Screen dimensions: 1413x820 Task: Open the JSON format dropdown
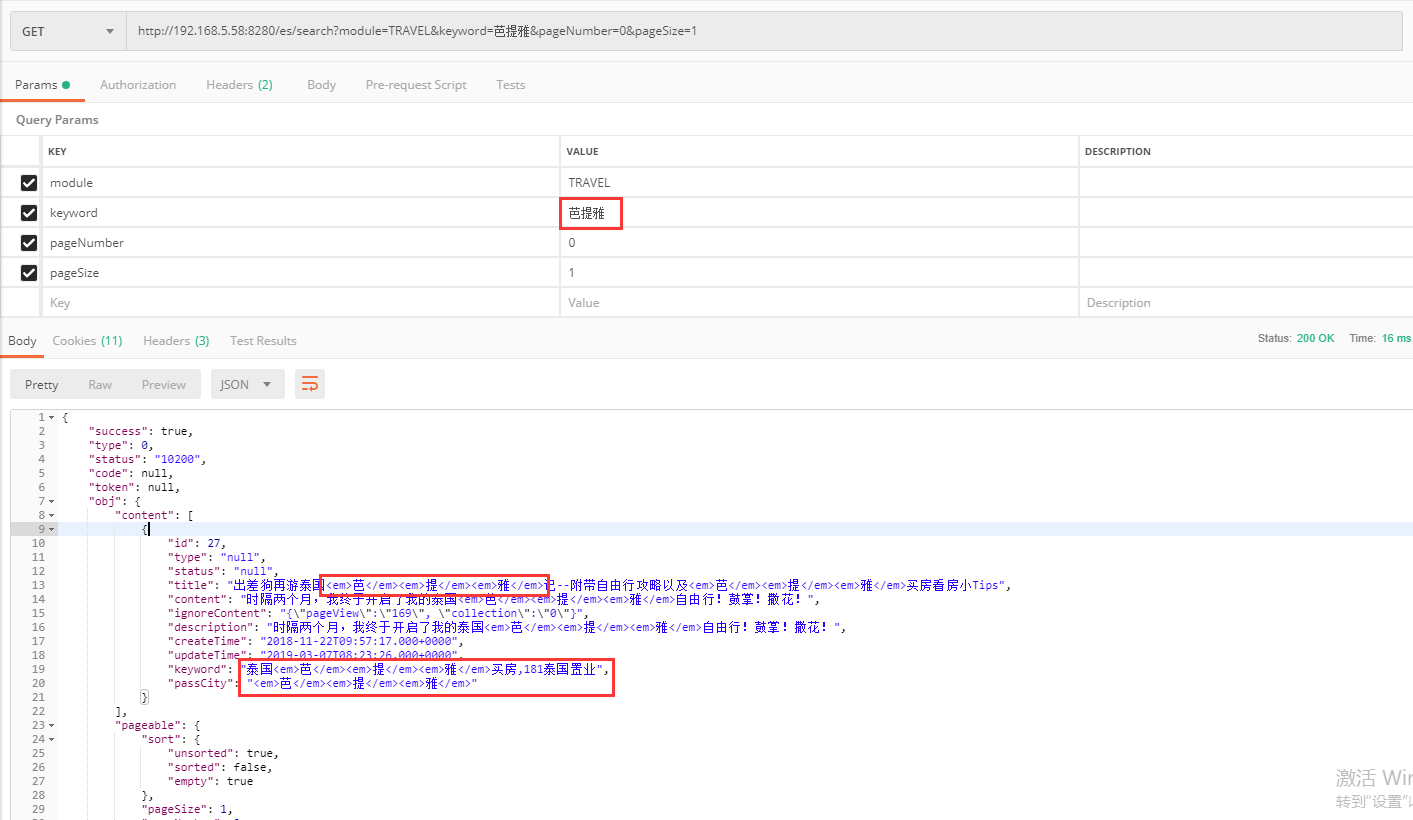pos(247,383)
